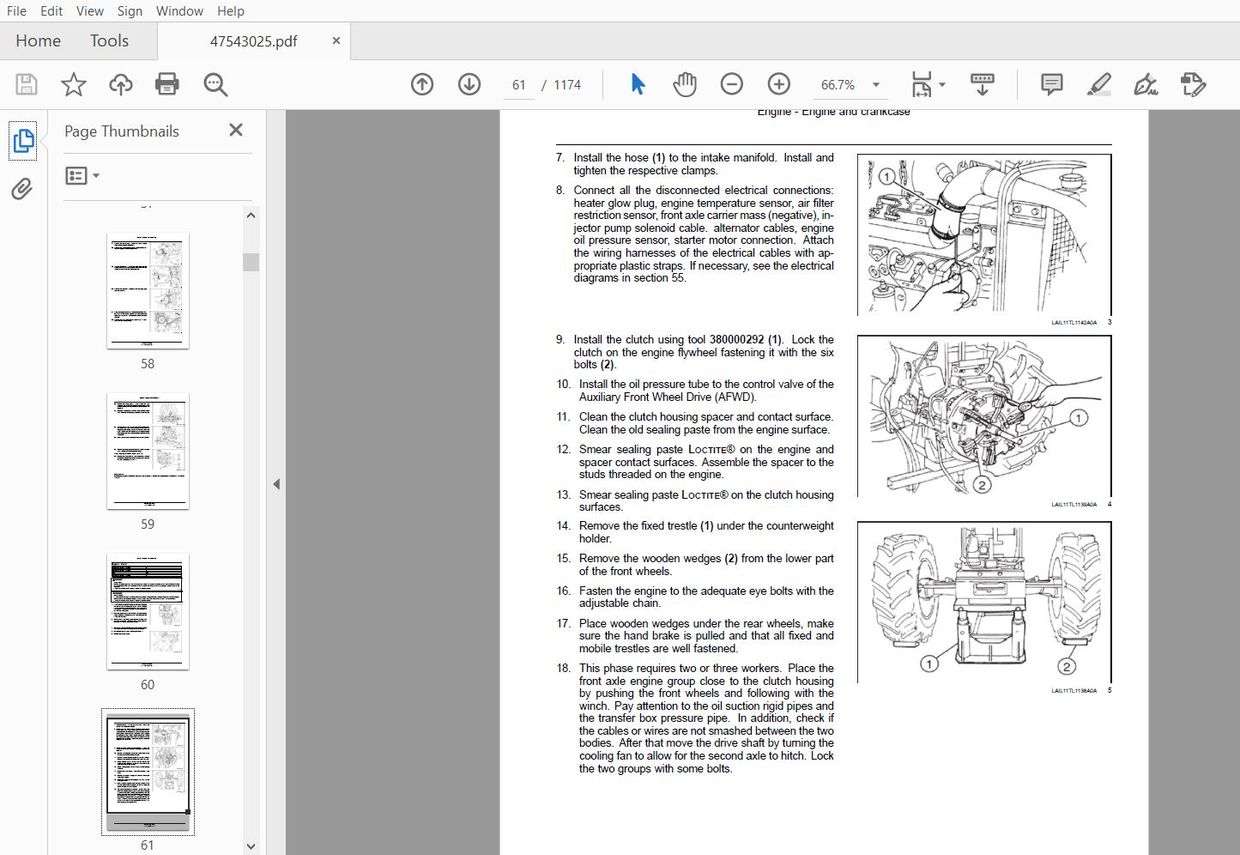The height and width of the screenshot is (855, 1240).
Task: Open the page fit dropdown arrow
Action: 940,84
